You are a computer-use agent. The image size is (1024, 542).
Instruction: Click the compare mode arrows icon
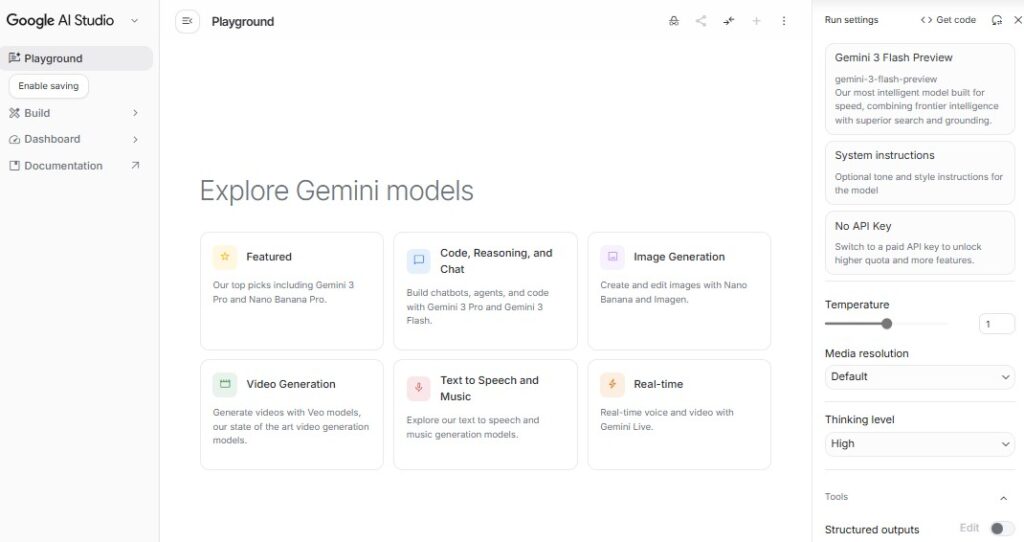729,21
